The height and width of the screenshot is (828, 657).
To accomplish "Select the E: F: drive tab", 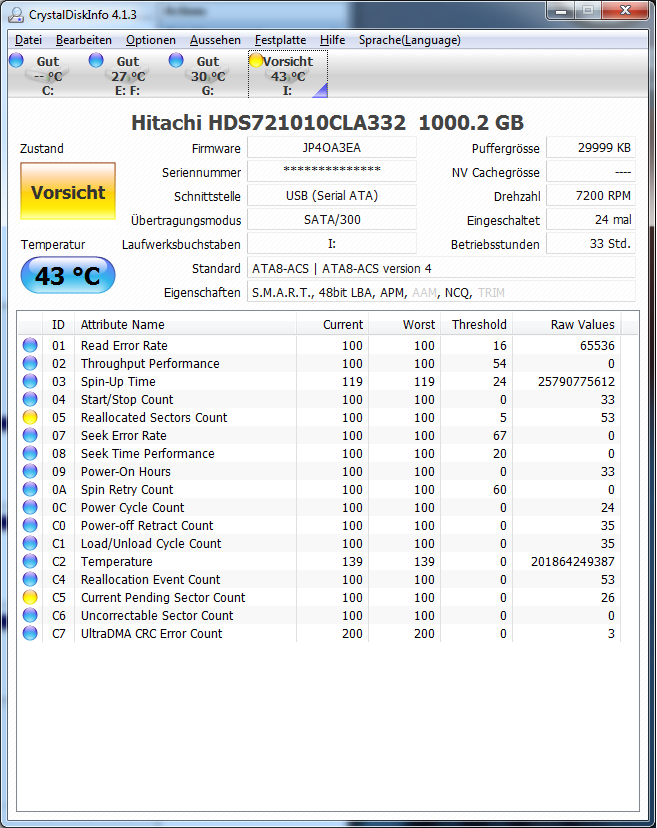I will pyautogui.click(x=127, y=75).
